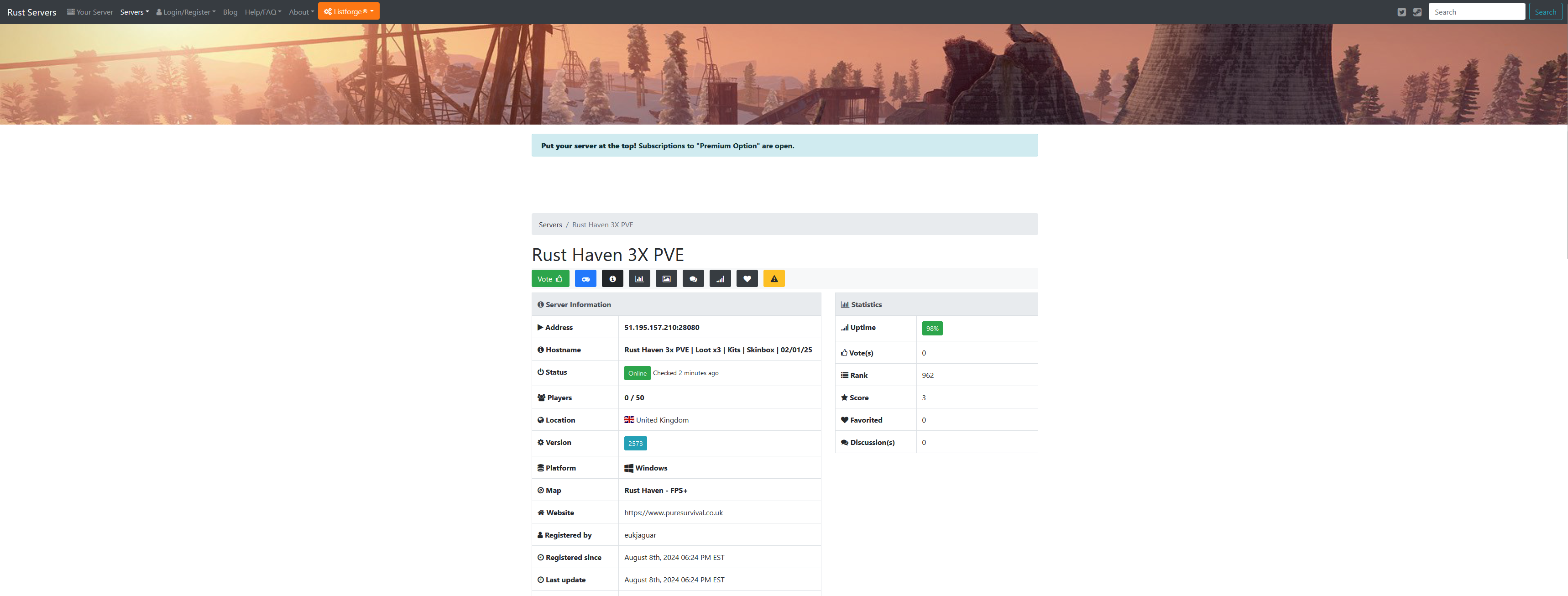Open the signal bars uptime button
Screen dimensions: 1568x596
click(x=720, y=279)
